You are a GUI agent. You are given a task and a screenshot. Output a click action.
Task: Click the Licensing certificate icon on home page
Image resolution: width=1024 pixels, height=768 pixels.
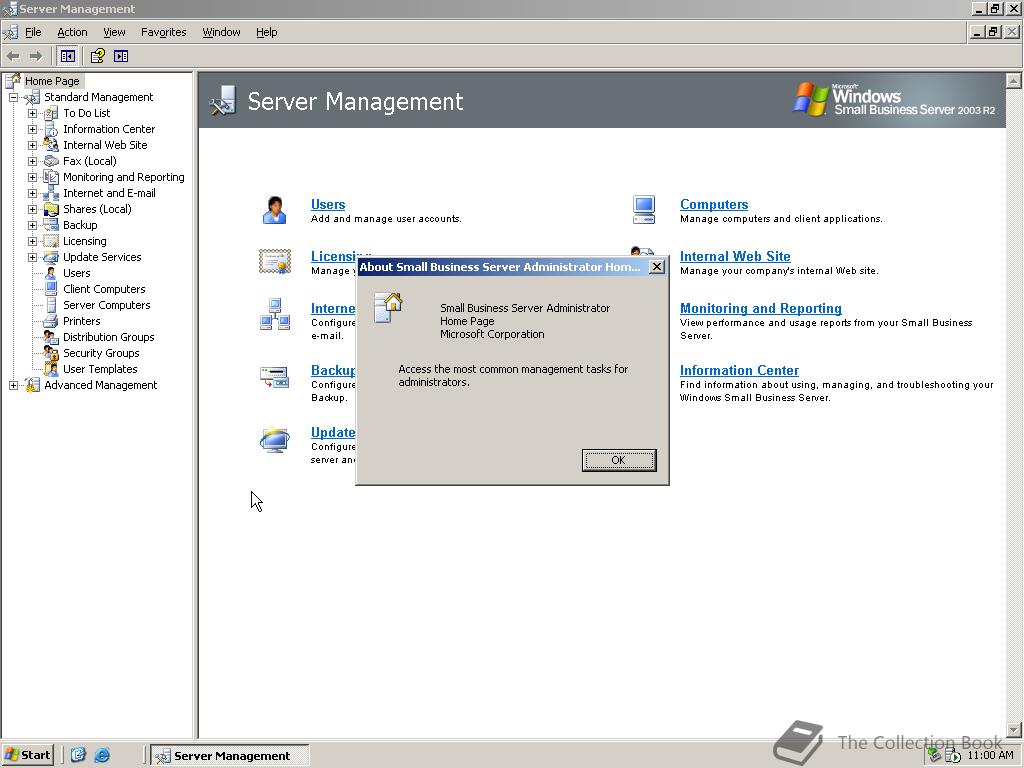(x=275, y=261)
